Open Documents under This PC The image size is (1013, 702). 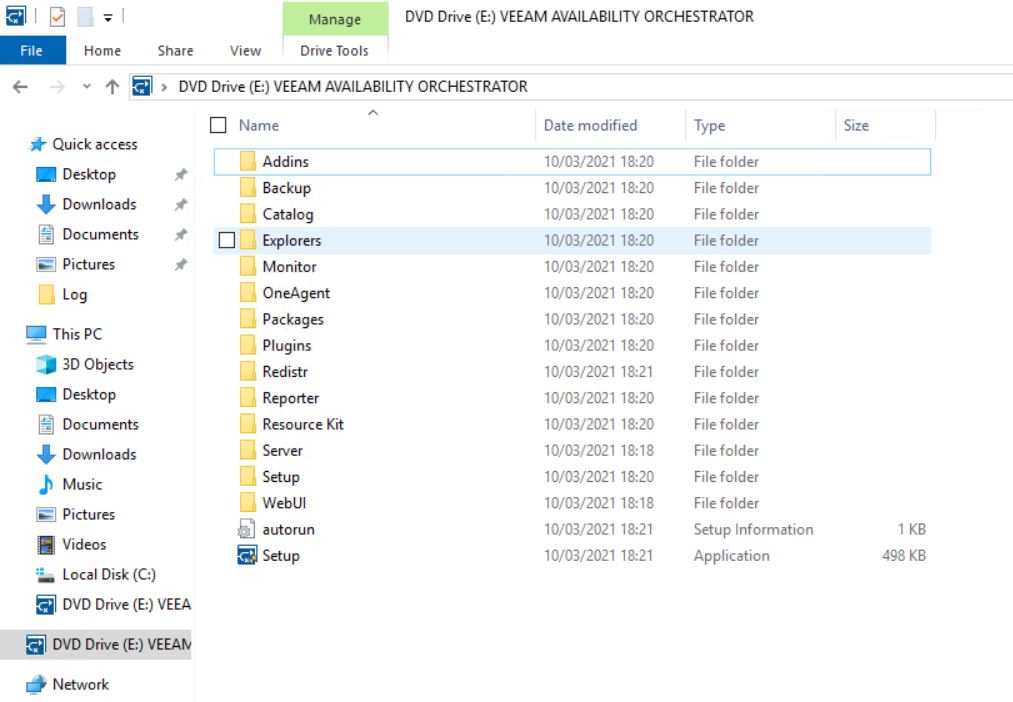coord(100,424)
